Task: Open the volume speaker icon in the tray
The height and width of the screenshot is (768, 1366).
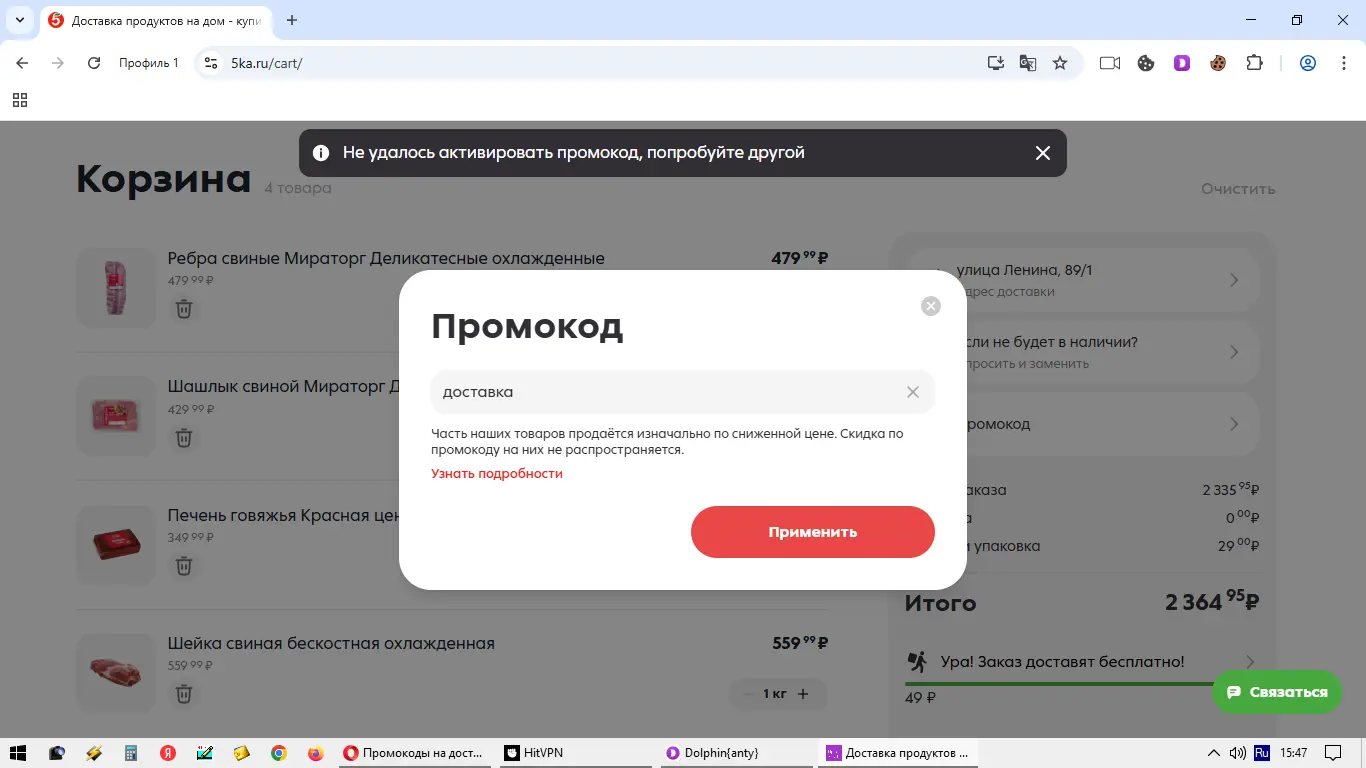Action: [x=1238, y=753]
